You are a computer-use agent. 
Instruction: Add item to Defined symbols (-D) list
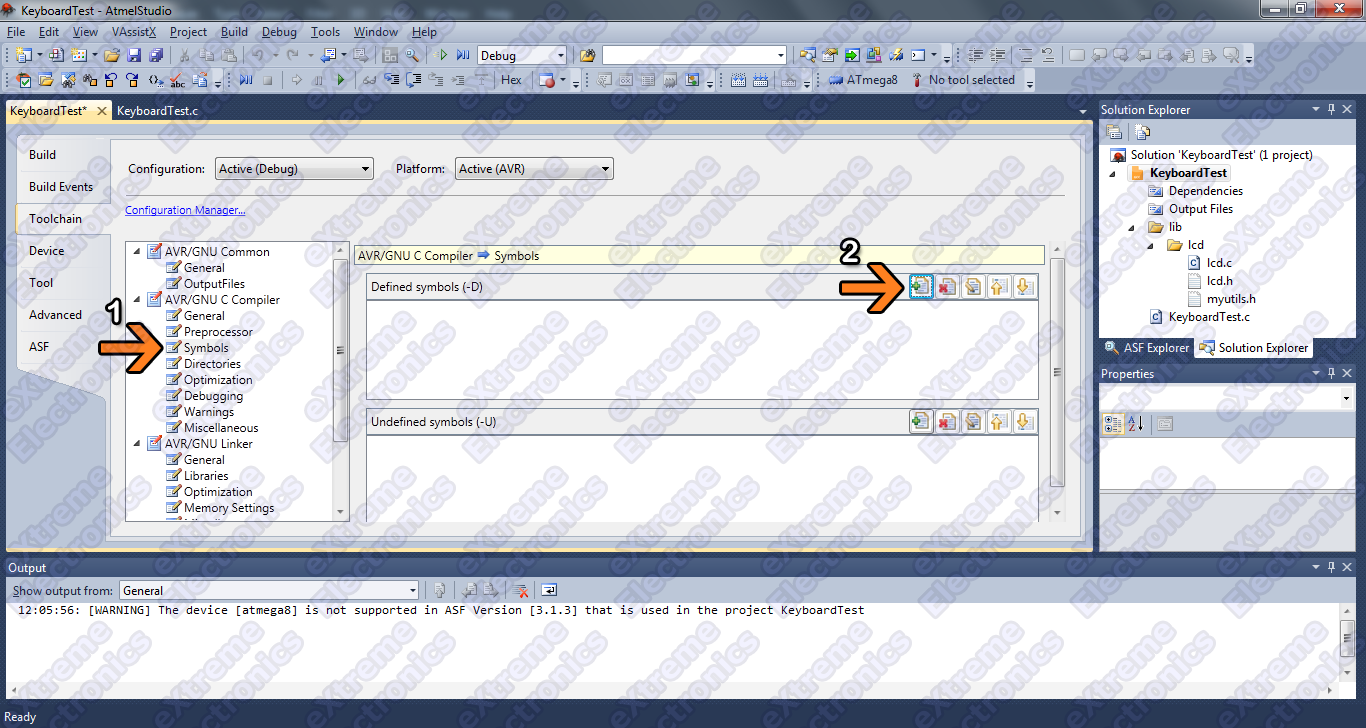(921, 287)
